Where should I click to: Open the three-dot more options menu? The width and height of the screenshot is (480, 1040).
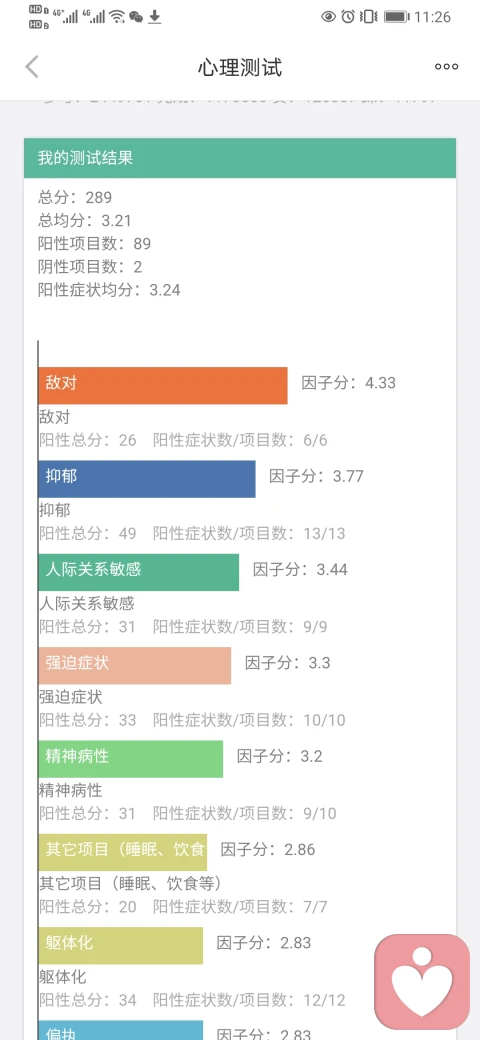point(446,66)
